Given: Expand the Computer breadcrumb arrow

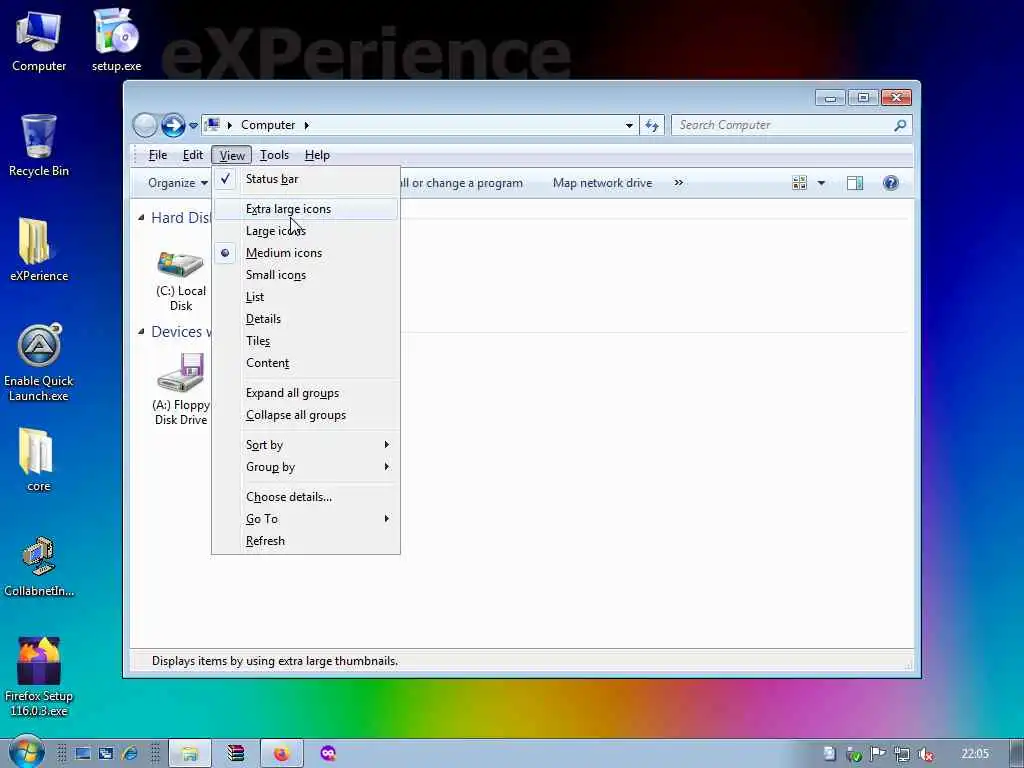Looking at the screenshot, I should [306, 125].
